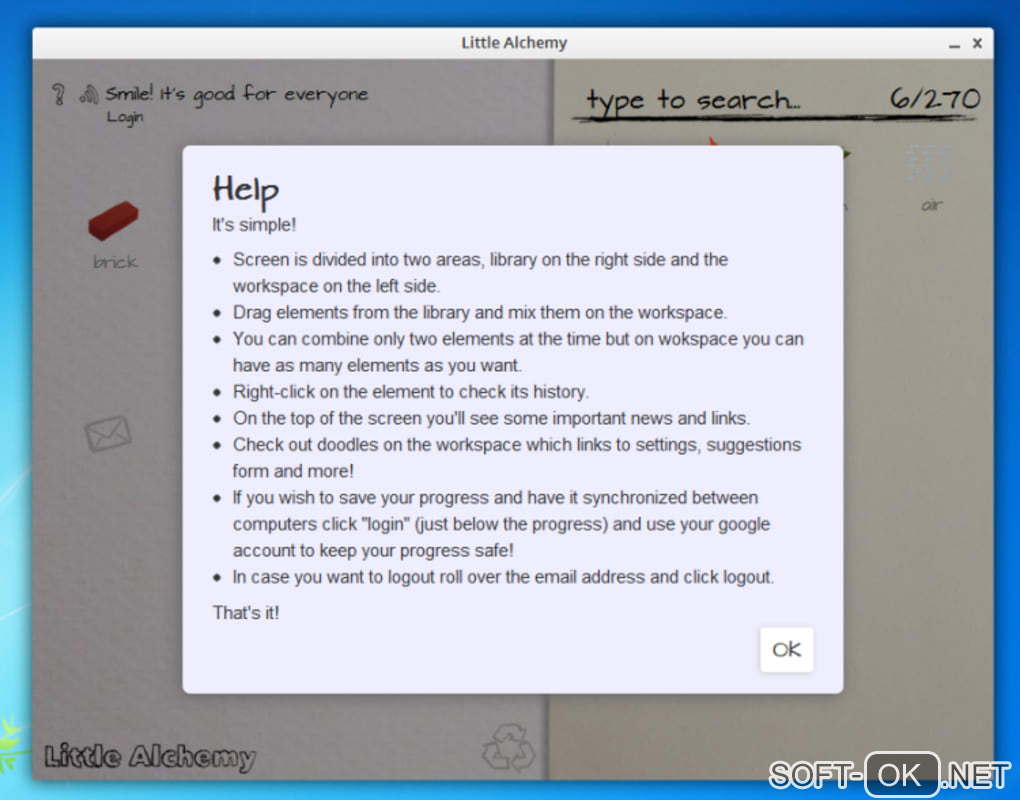
Task: Open the RSS news feed icon
Action: point(88,95)
